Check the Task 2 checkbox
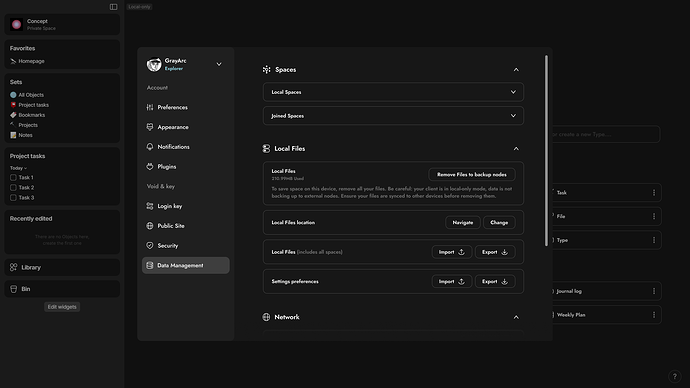Image resolution: width=690 pixels, height=388 pixels. [13, 187]
